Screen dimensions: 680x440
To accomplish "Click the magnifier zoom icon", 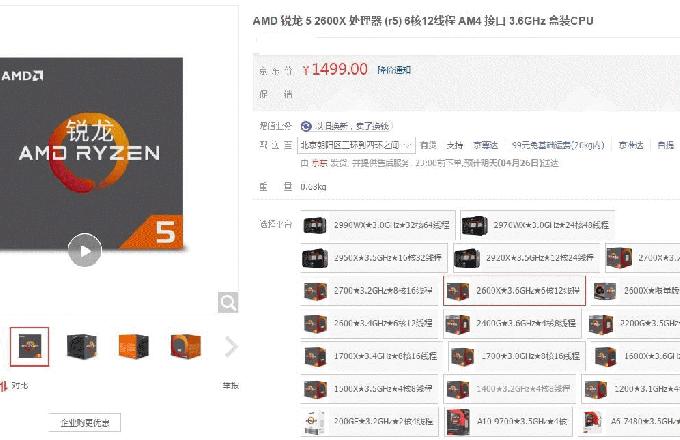I will point(228,302).
